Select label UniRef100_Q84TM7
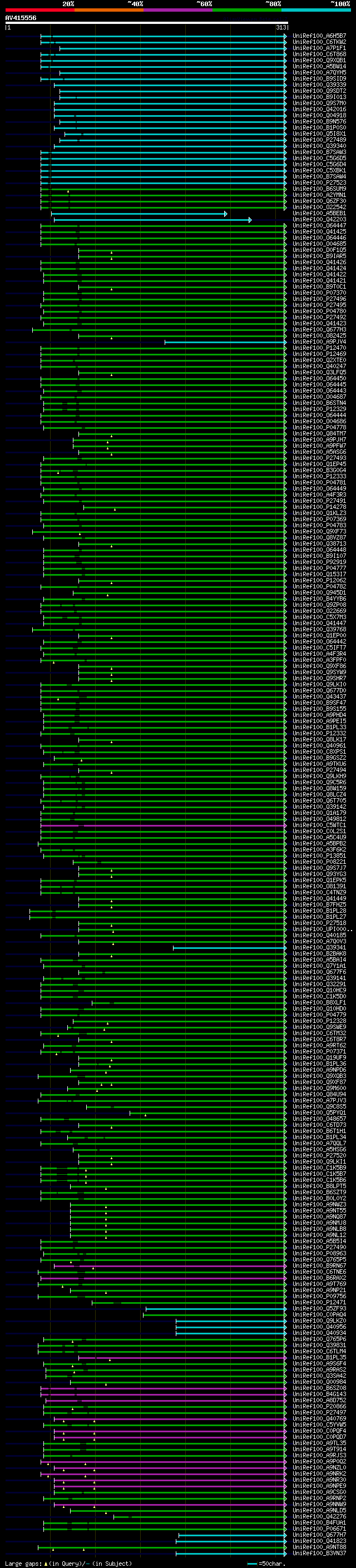This screenshot has height=1568, width=356. (x=319, y=433)
